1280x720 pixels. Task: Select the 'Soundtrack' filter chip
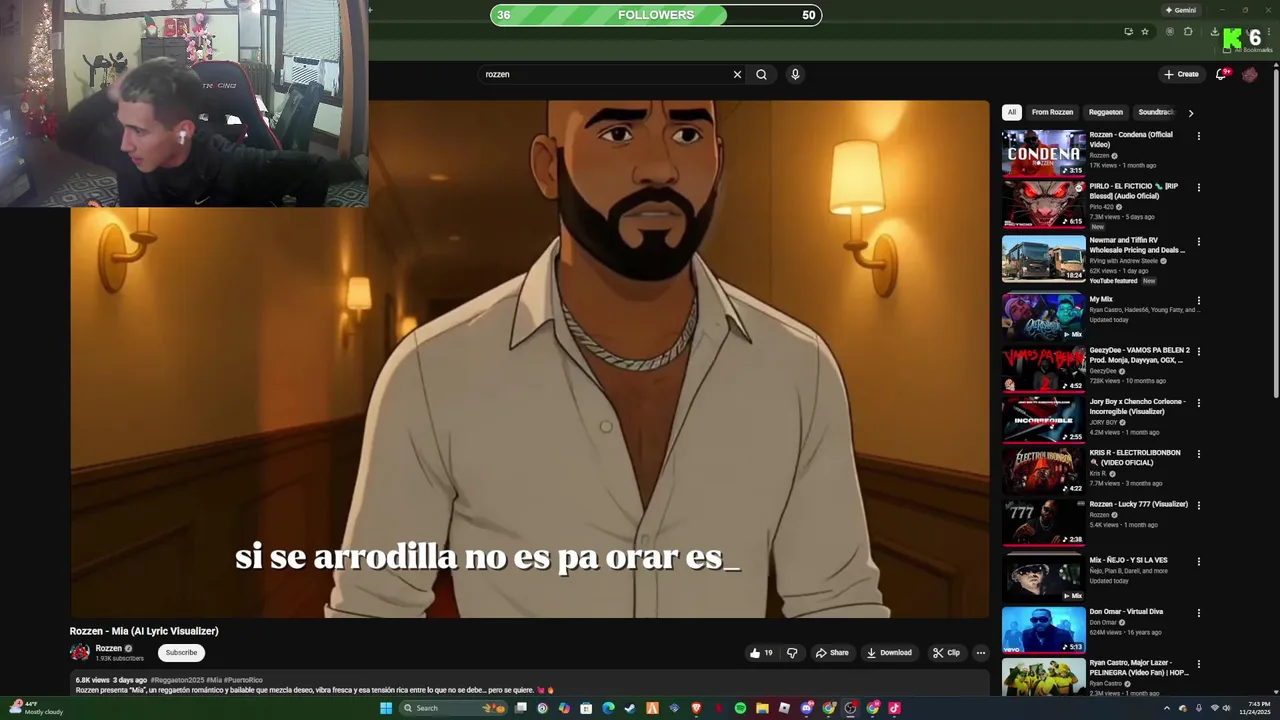[1156, 112]
